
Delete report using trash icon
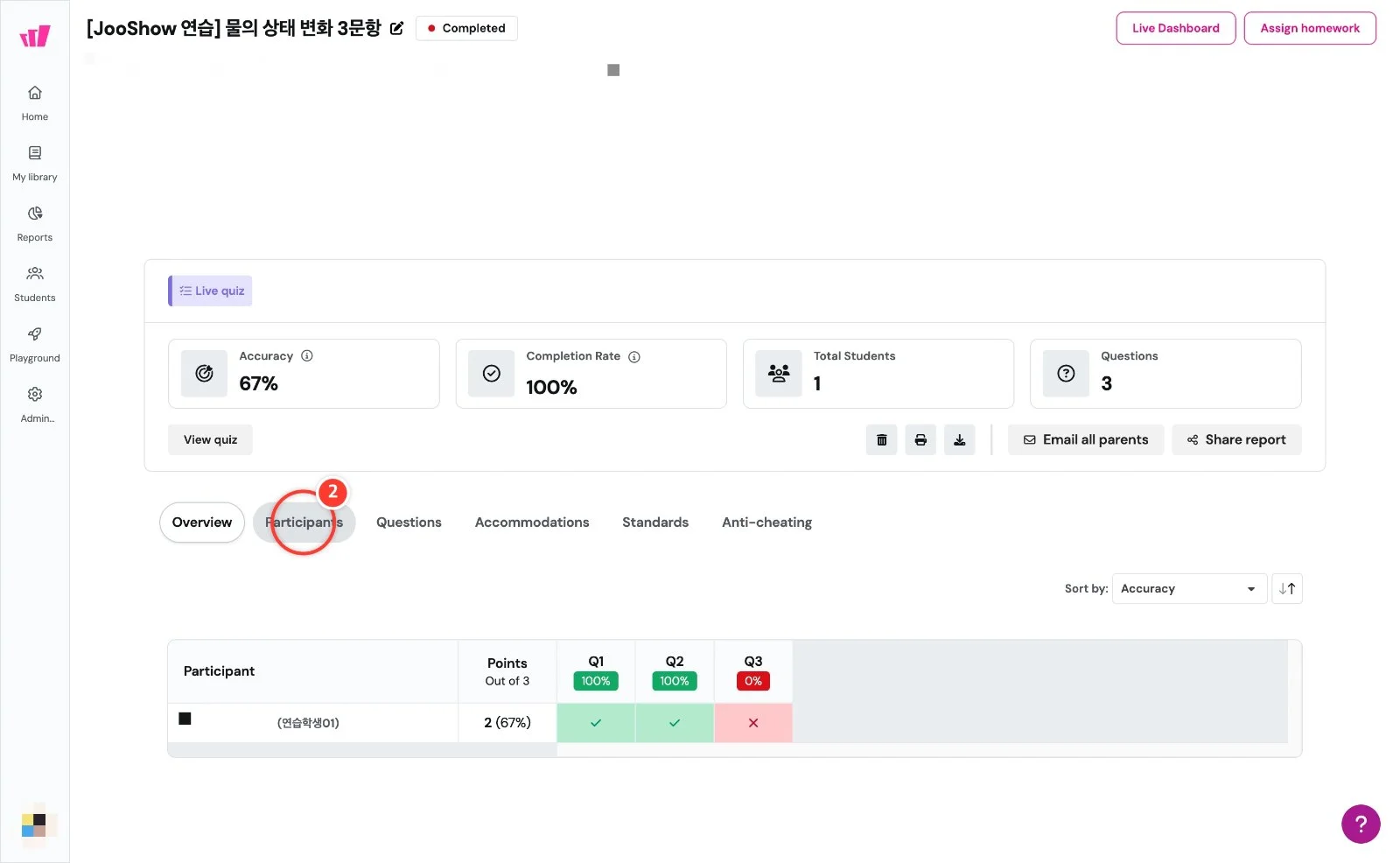click(881, 439)
